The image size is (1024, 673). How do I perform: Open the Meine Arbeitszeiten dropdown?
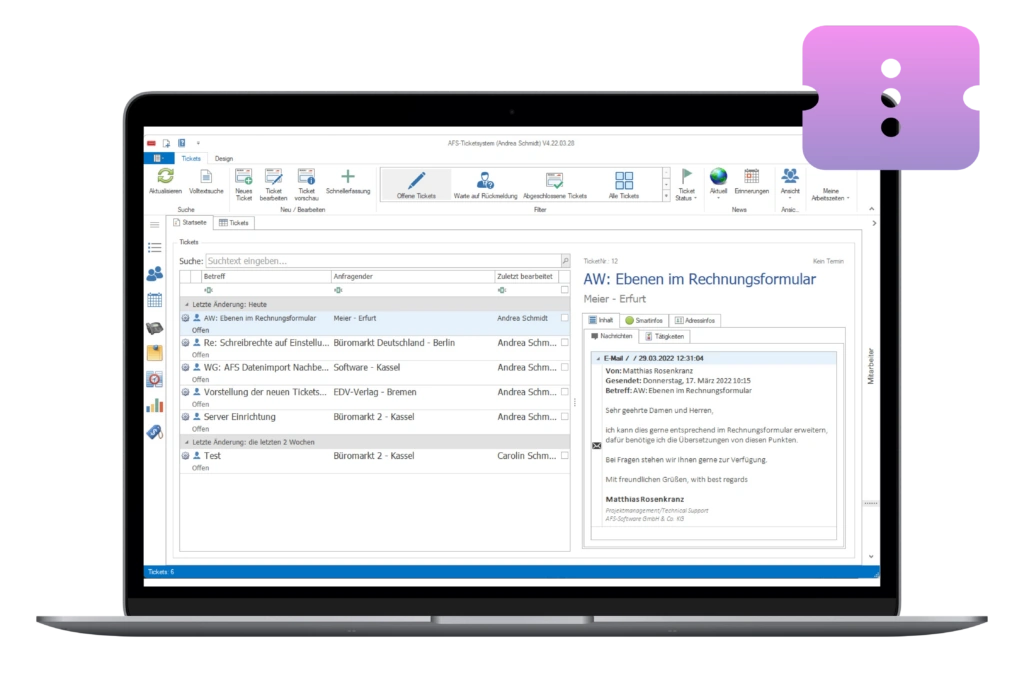pos(830,195)
